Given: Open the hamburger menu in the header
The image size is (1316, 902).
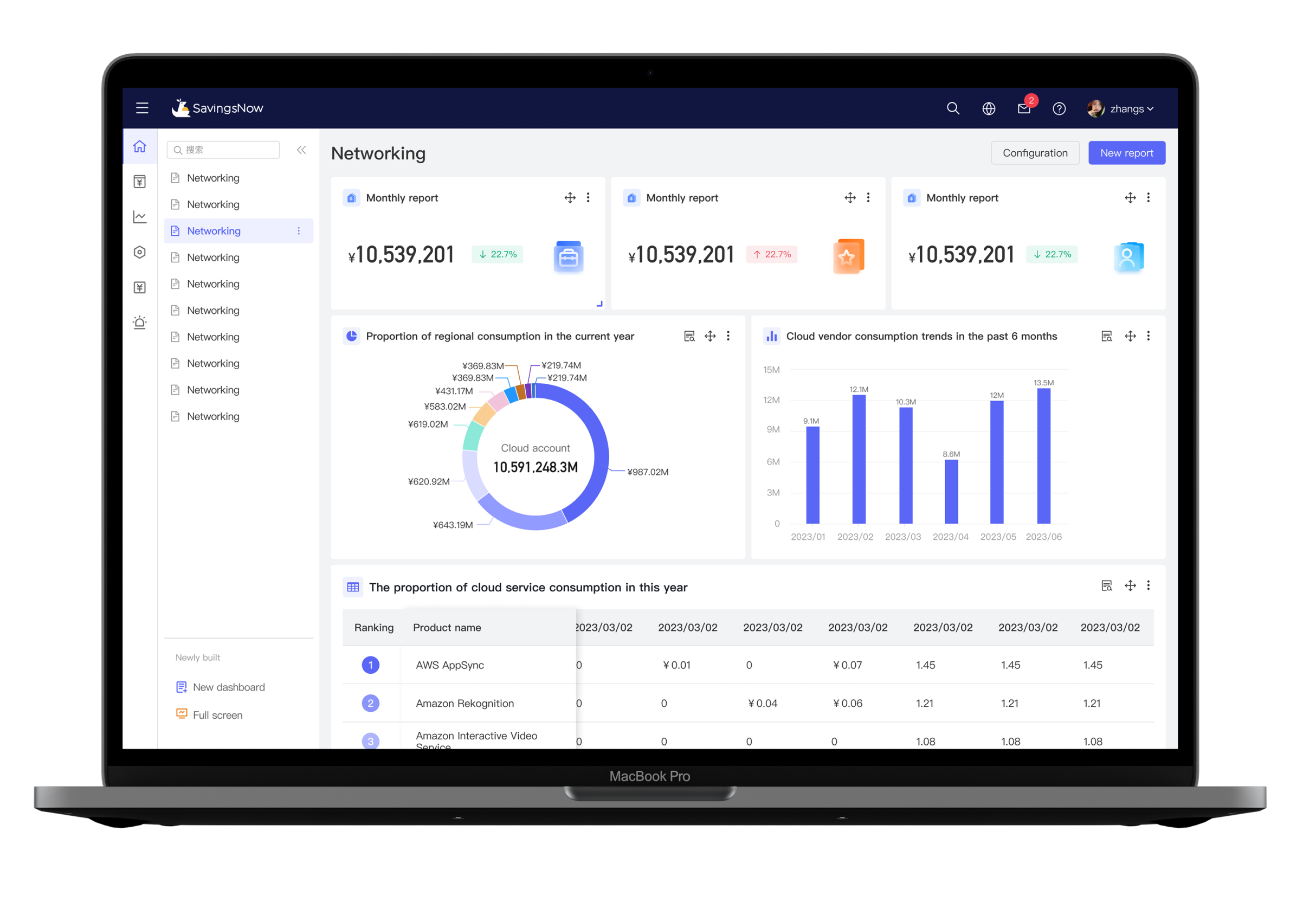Looking at the screenshot, I should tap(142, 108).
